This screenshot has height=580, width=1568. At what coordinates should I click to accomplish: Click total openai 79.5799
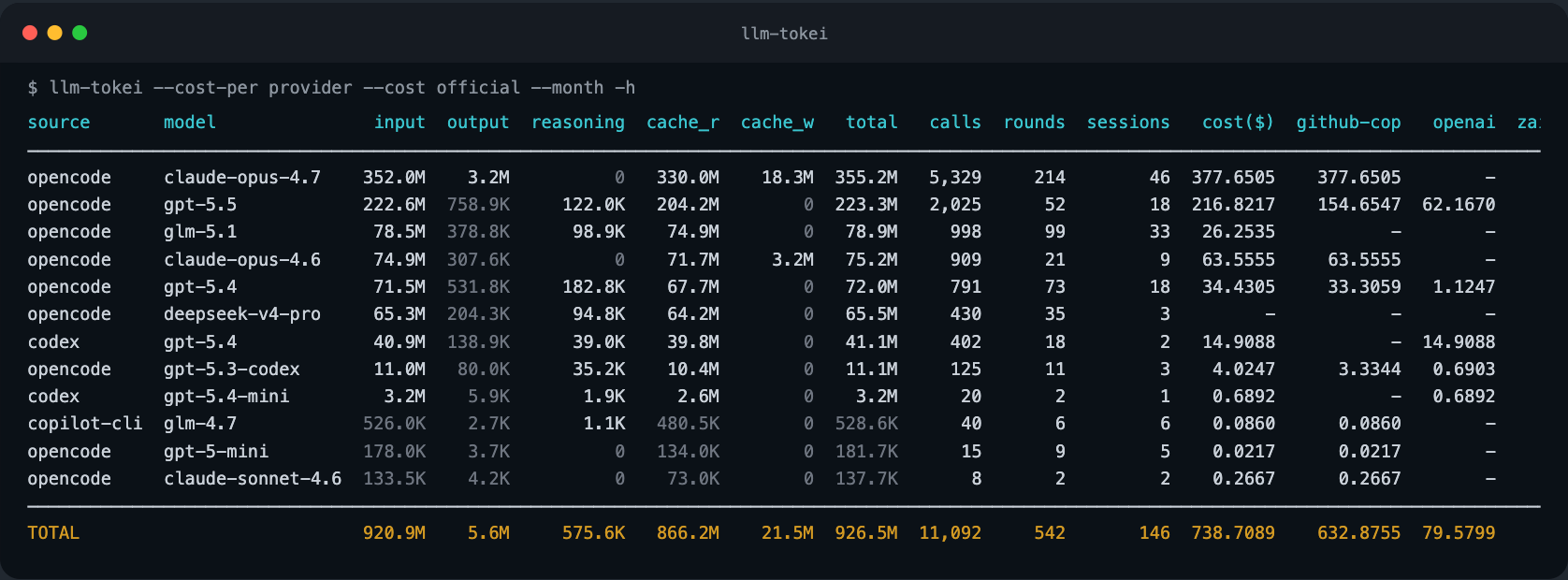(x=1459, y=533)
